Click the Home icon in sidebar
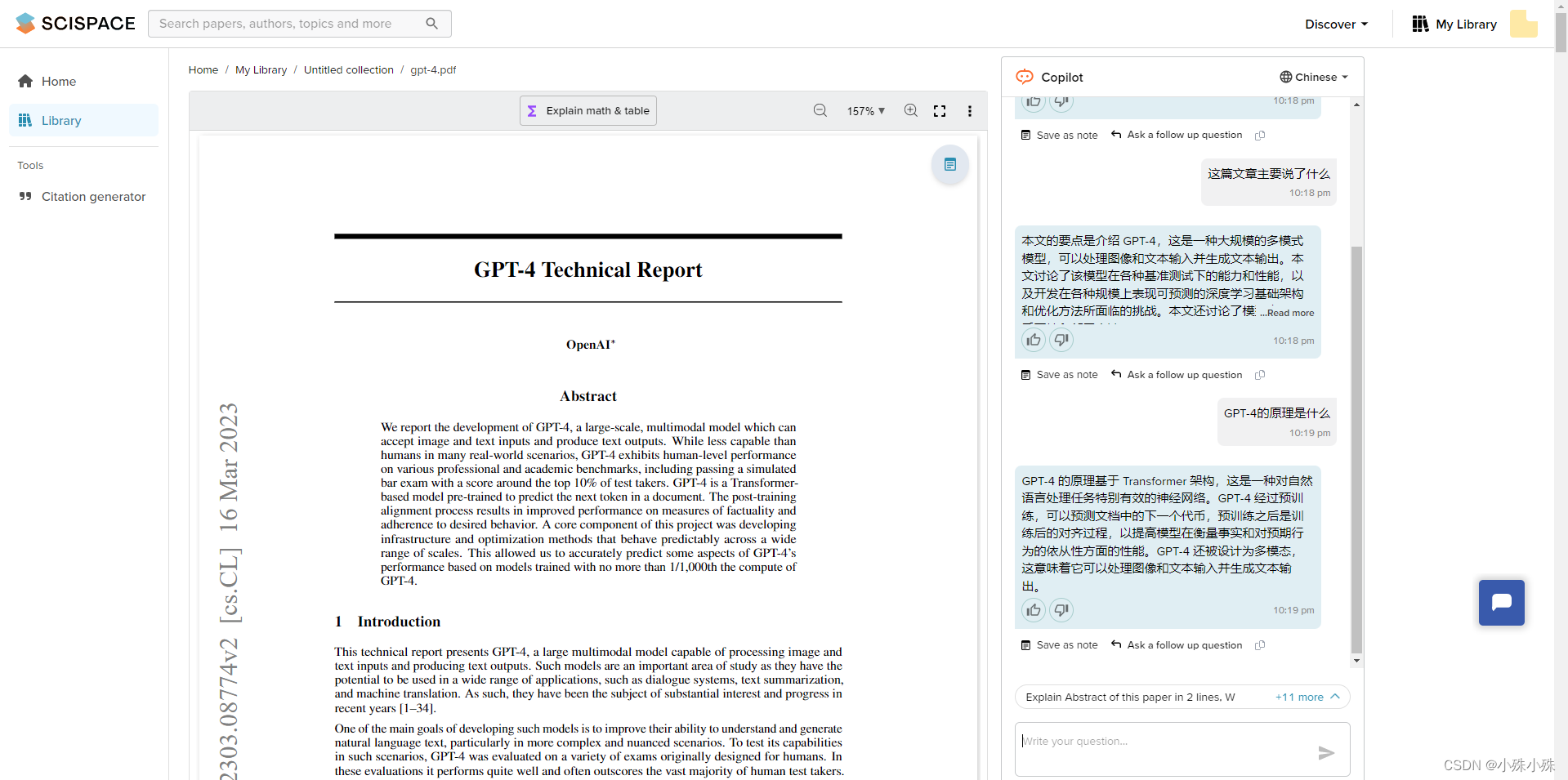This screenshot has width=1568, height=780. point(25,81)
